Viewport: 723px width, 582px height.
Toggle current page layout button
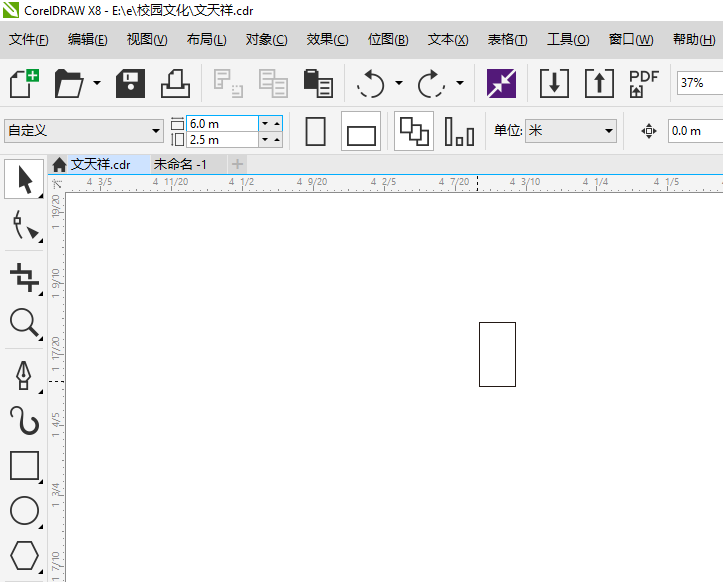459,131
